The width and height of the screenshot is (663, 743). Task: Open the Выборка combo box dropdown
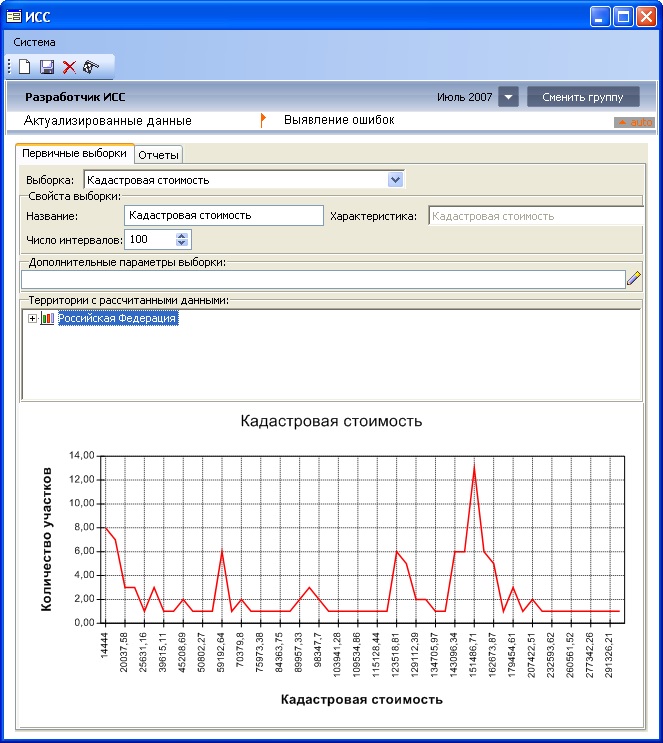[395, 180]
